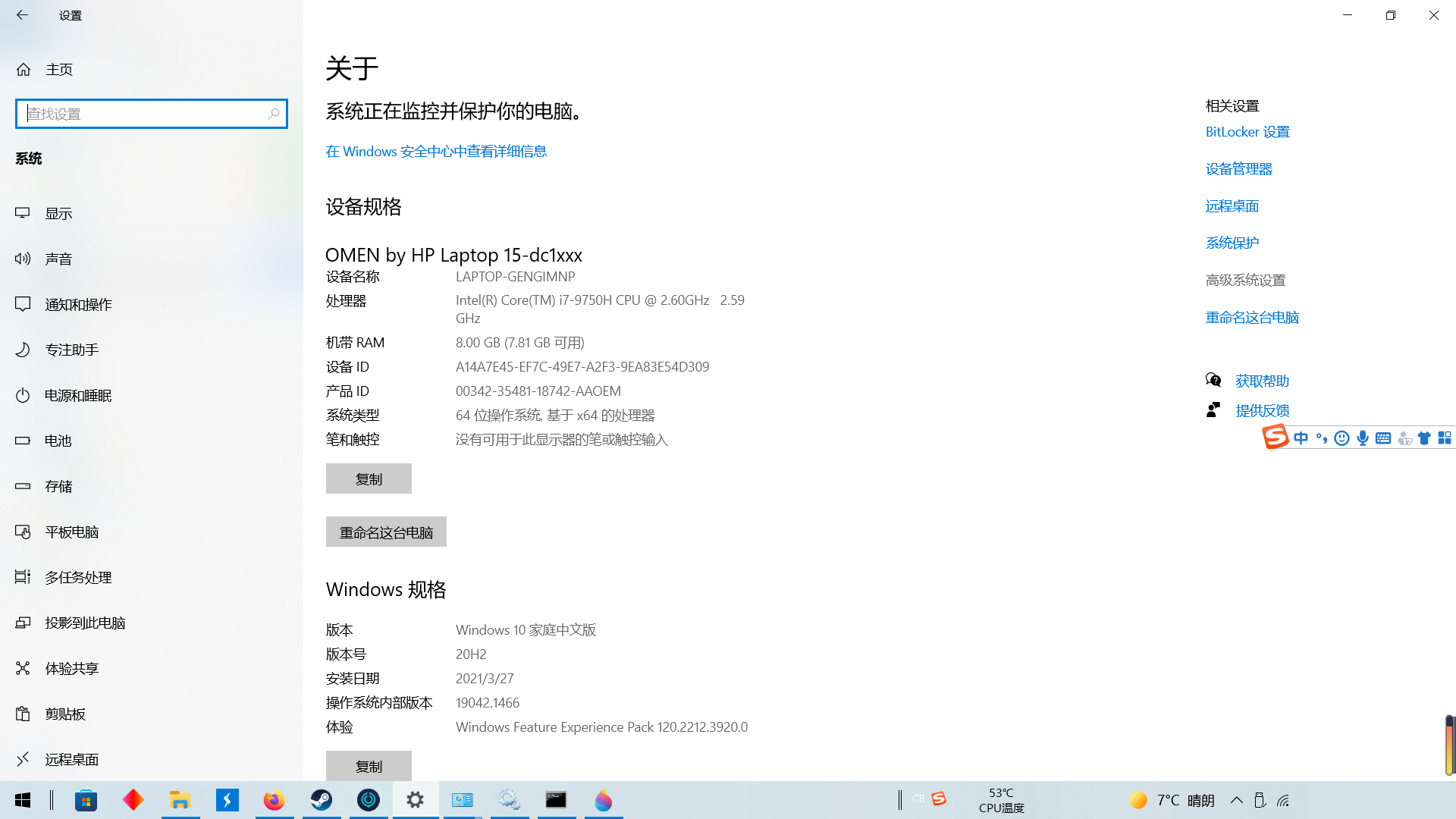This screenshot has width=1456, height=819.
Task: Open soft keyboard on IME toolbar
Action: [x=1383, y=438]
